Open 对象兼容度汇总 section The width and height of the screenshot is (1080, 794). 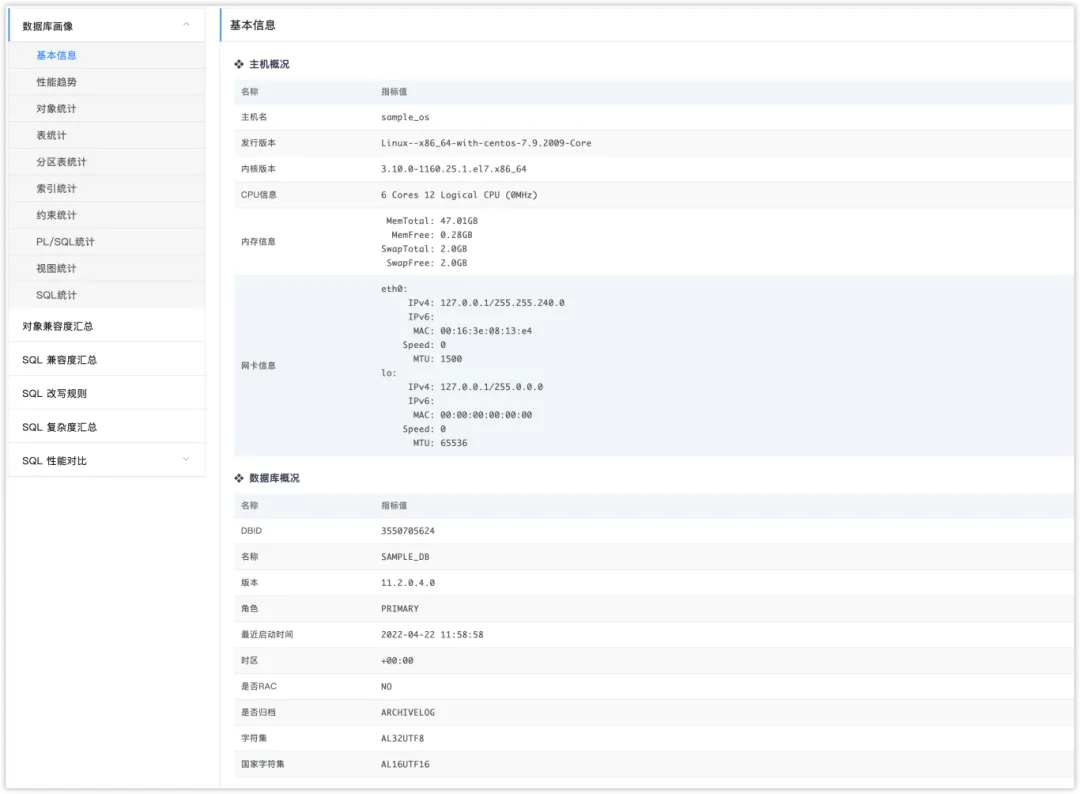click(x=58, y=326)
